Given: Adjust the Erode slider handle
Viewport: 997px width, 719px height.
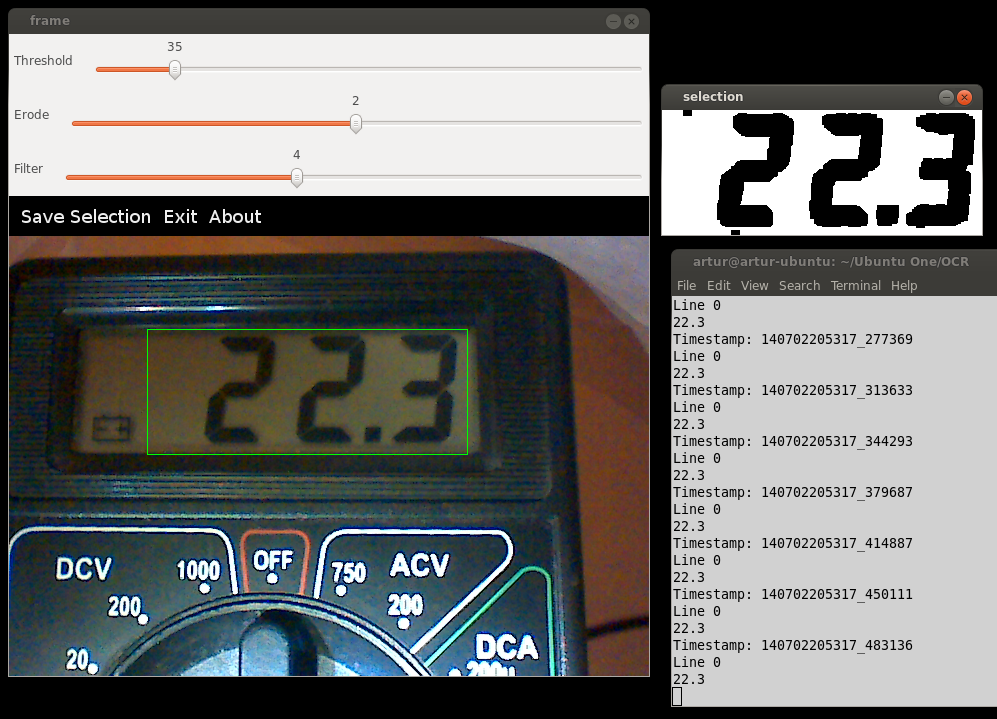Looking at the screenshot, I should pos(356,123).
